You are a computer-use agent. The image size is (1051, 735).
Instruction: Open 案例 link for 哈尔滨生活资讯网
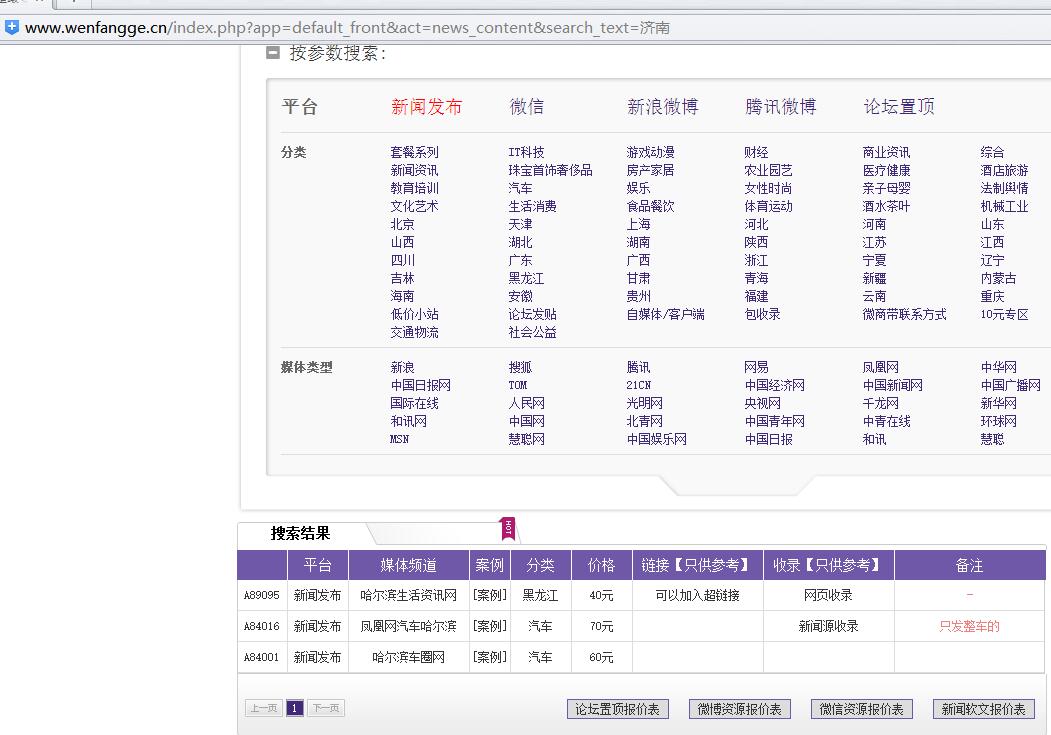pyautogui.click(x=489, y=595)
